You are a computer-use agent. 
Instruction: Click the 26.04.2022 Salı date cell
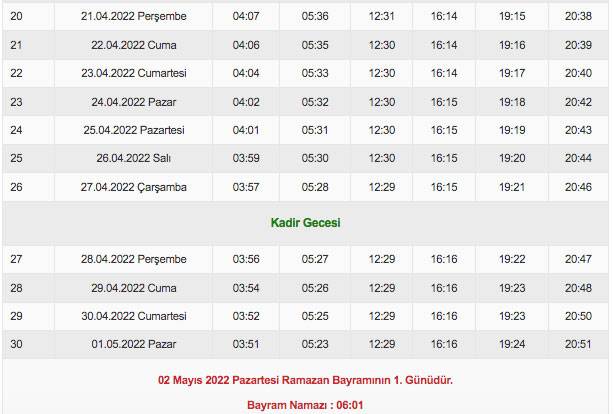pyautogui.click(x=134, y=158)
